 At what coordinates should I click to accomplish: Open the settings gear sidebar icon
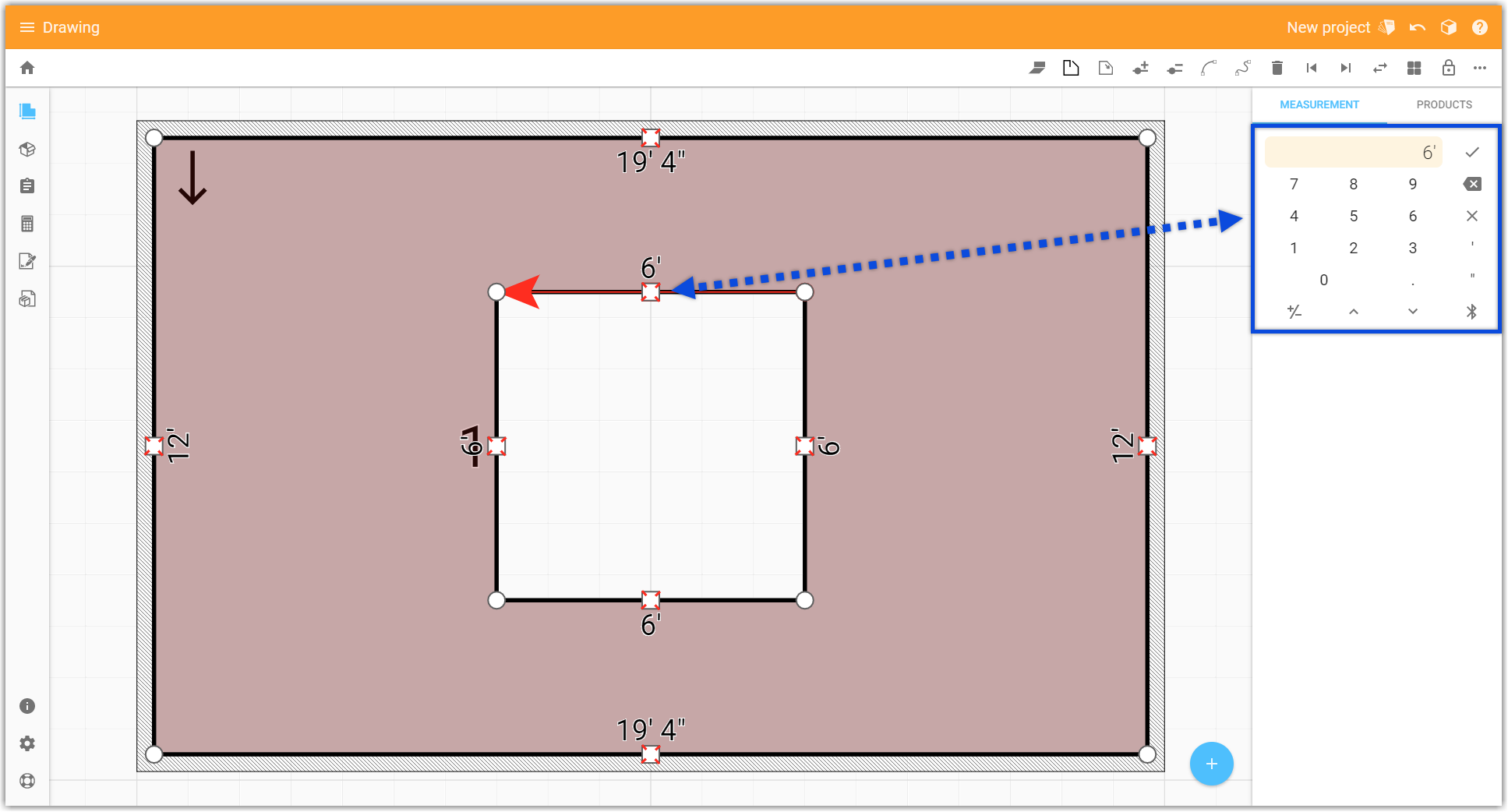27,743
